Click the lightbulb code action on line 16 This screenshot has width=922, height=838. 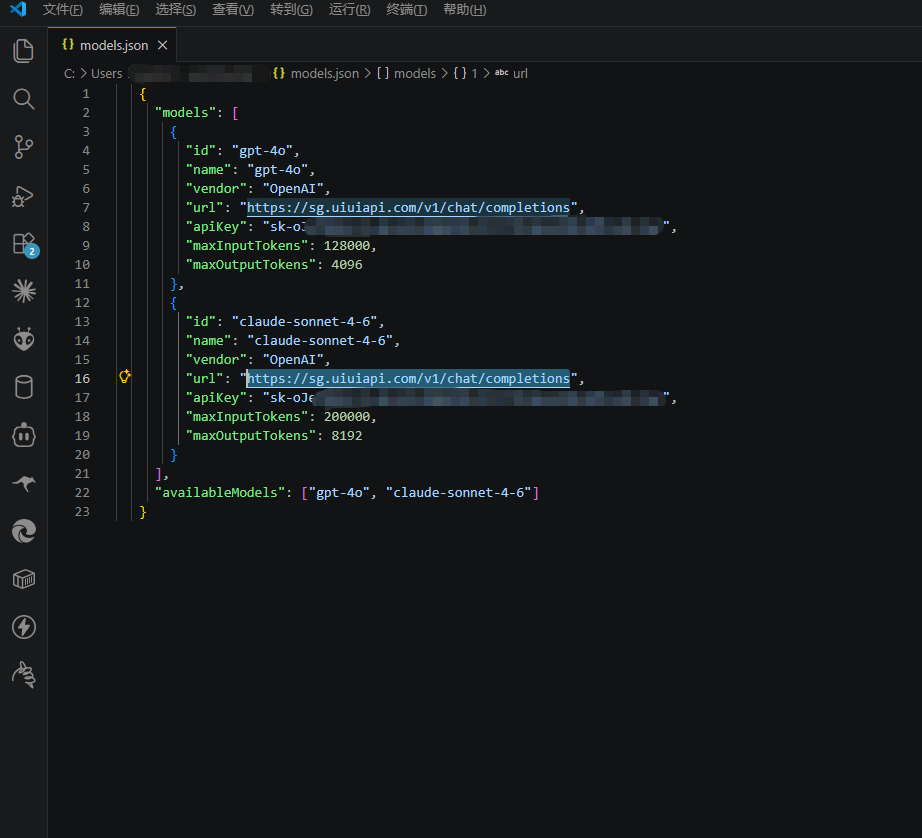[125, 377]
